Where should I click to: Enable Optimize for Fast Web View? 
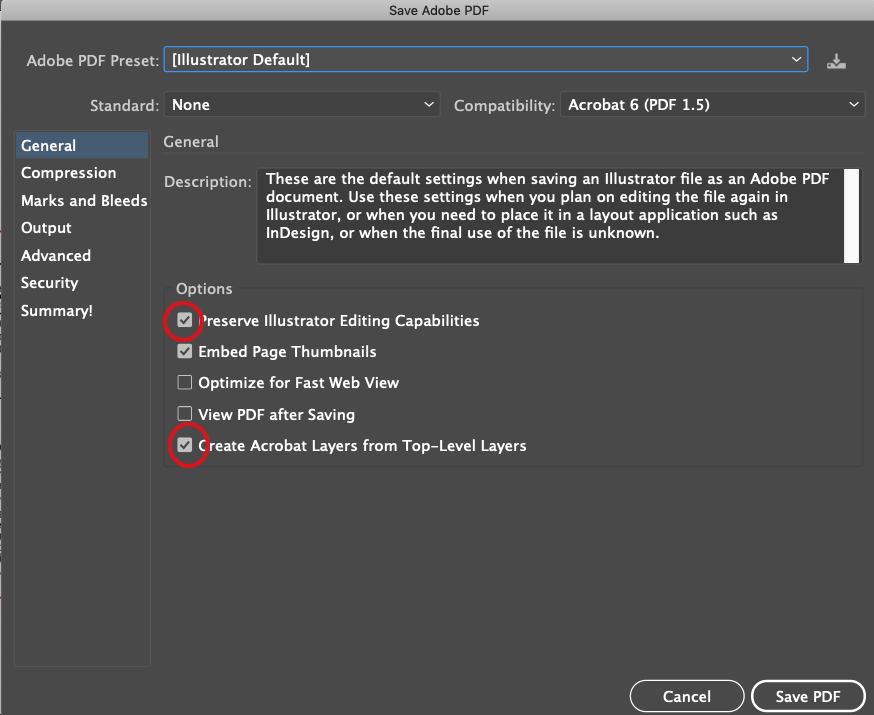tap(184, 382)
